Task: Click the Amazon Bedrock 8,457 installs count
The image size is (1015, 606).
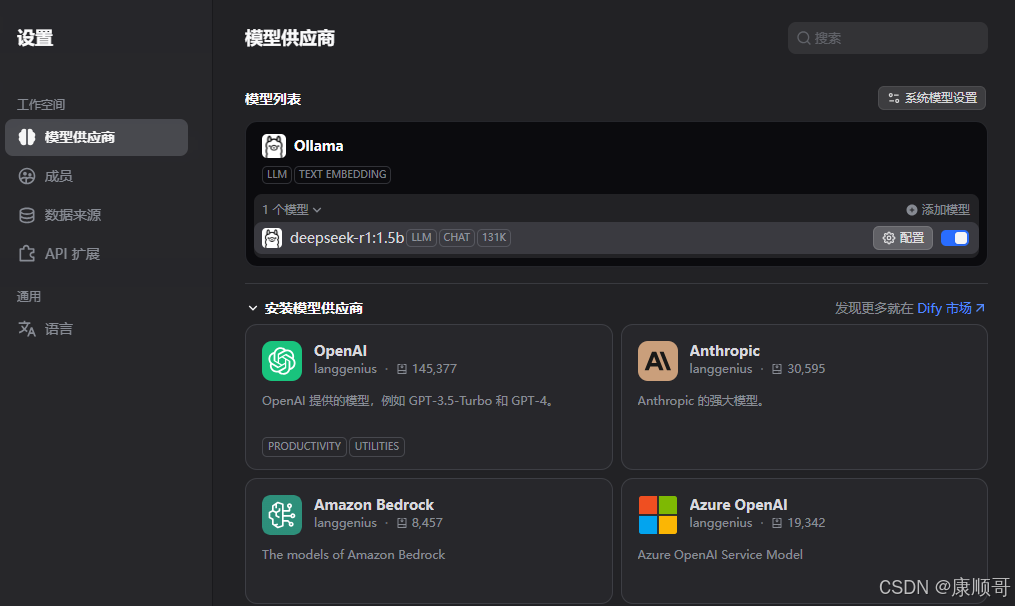Action: tap(427, 523)
